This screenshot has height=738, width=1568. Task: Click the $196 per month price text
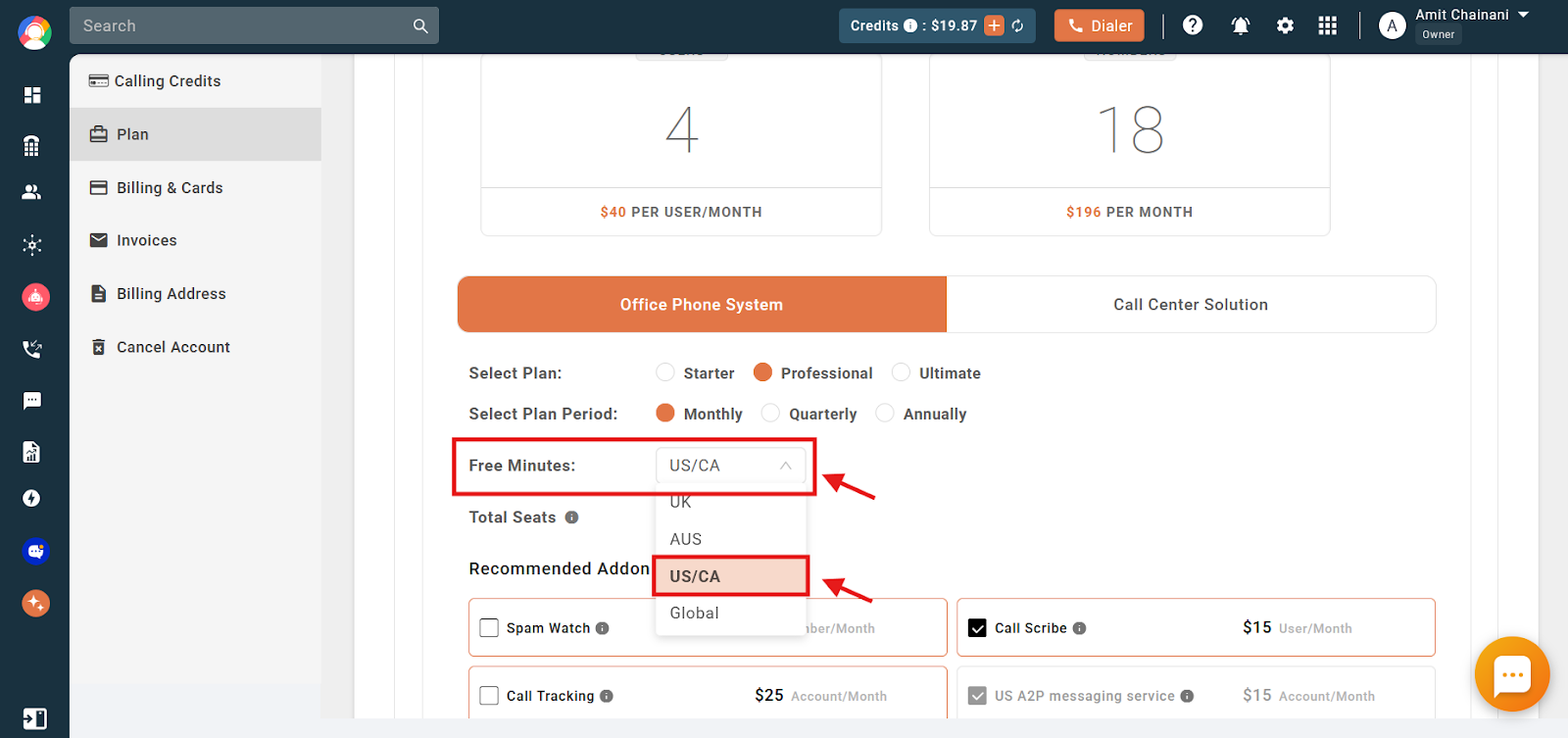[x=1130, y=212]
